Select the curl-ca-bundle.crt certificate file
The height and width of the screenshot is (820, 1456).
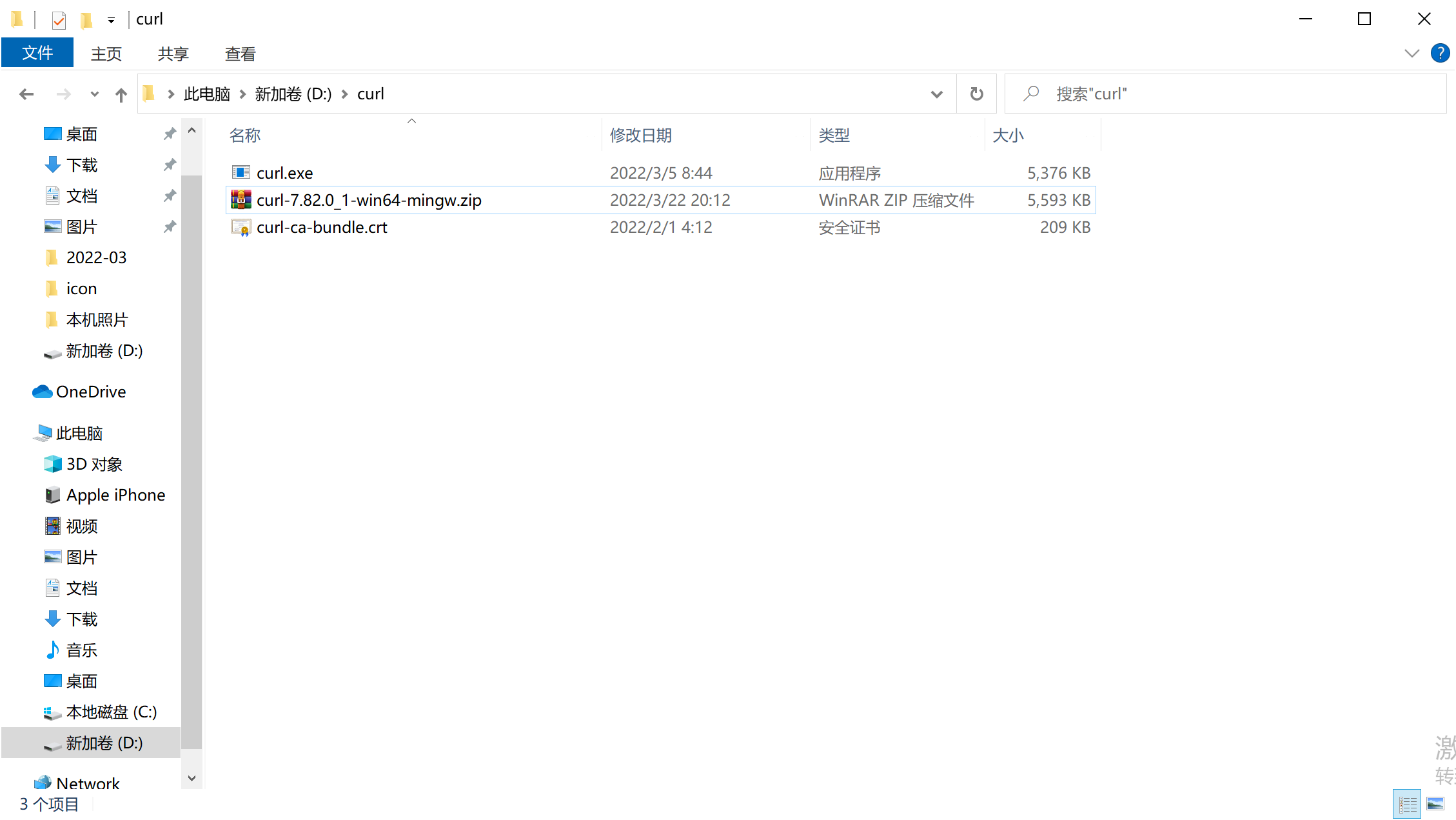pyautogui.click(x=321, y=227)
